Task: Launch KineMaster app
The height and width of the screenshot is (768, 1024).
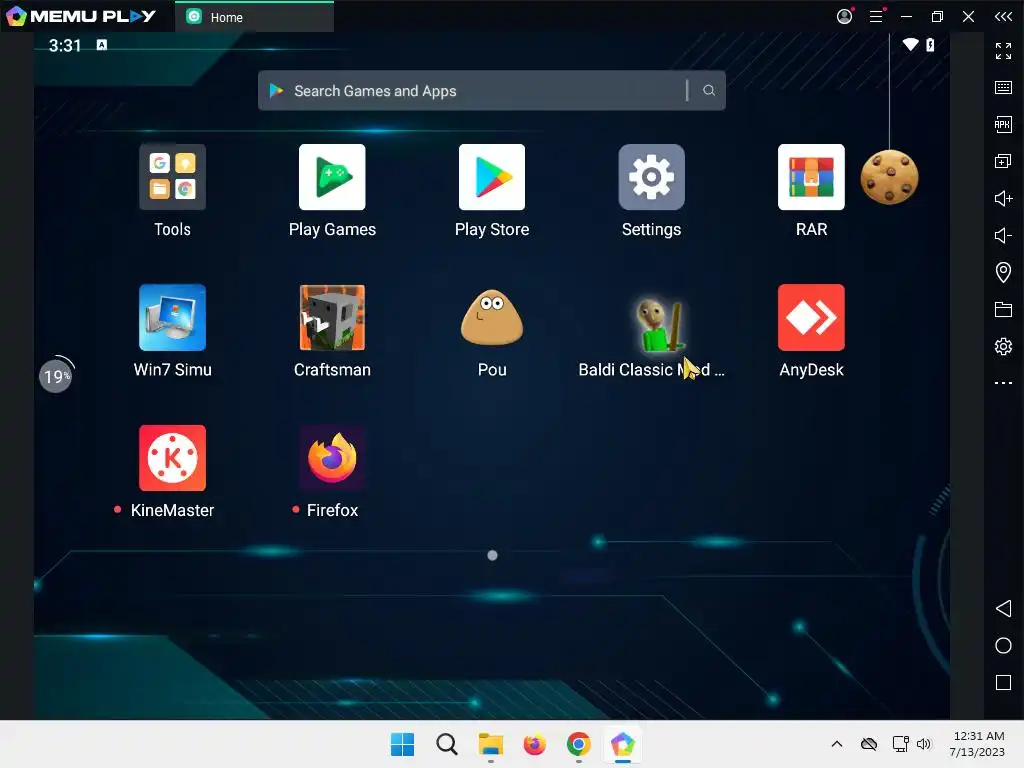Action: pyautogui.click(x=172, y=458)
